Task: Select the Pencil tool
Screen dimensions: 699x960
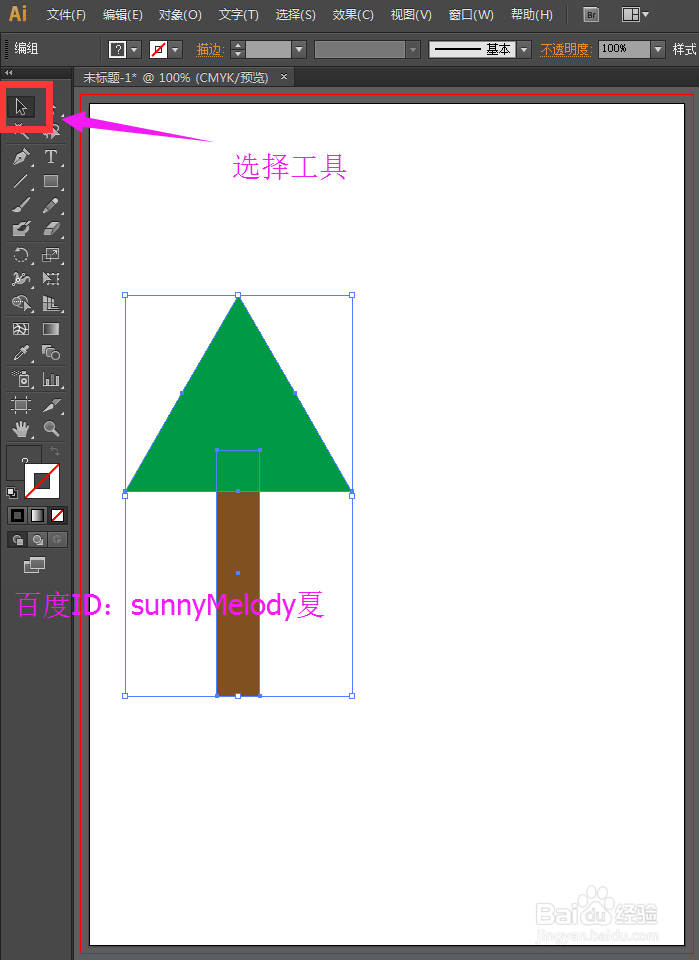Action: tap(51, 204)
